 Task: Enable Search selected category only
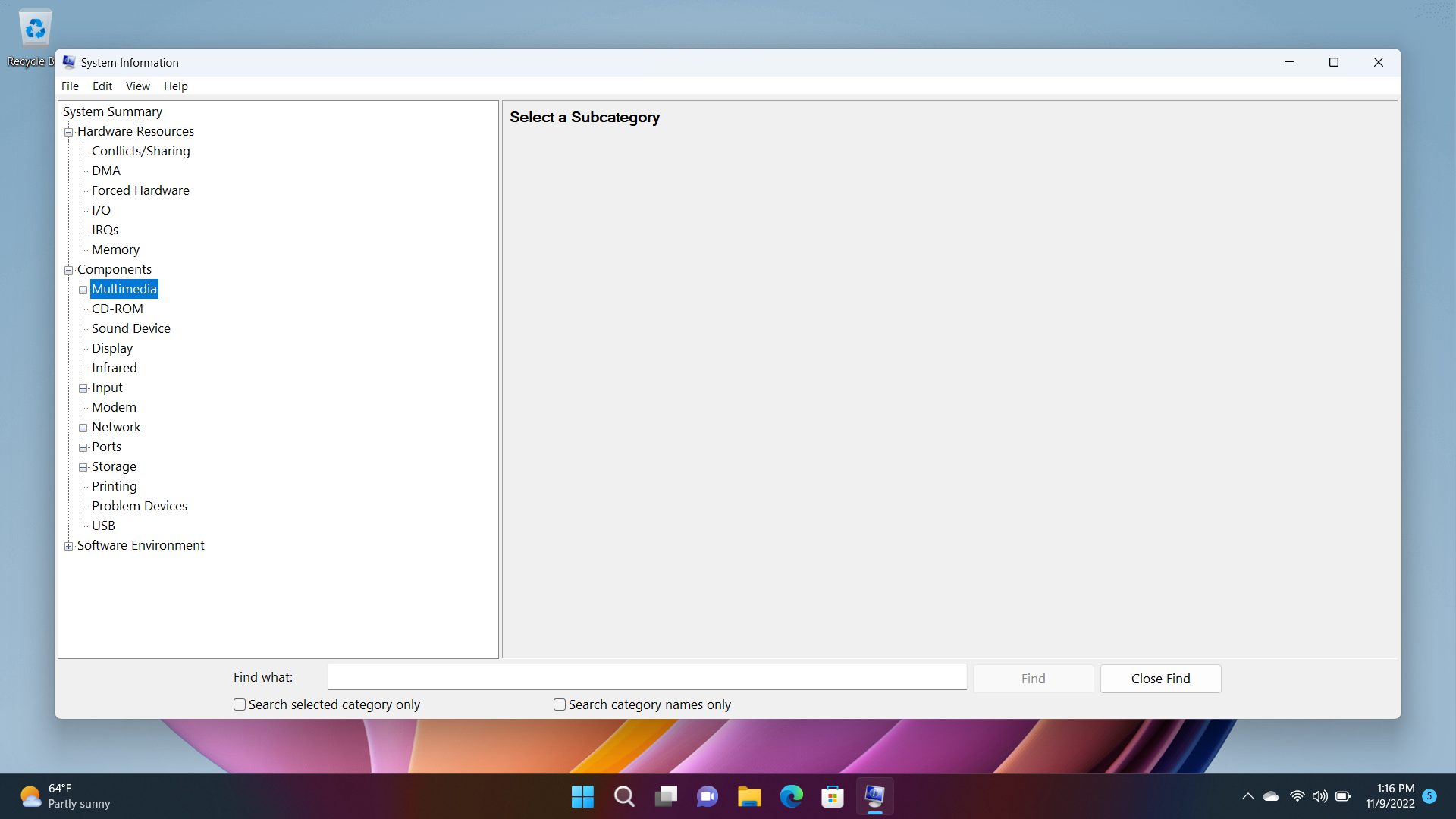[x=239, y=704]
